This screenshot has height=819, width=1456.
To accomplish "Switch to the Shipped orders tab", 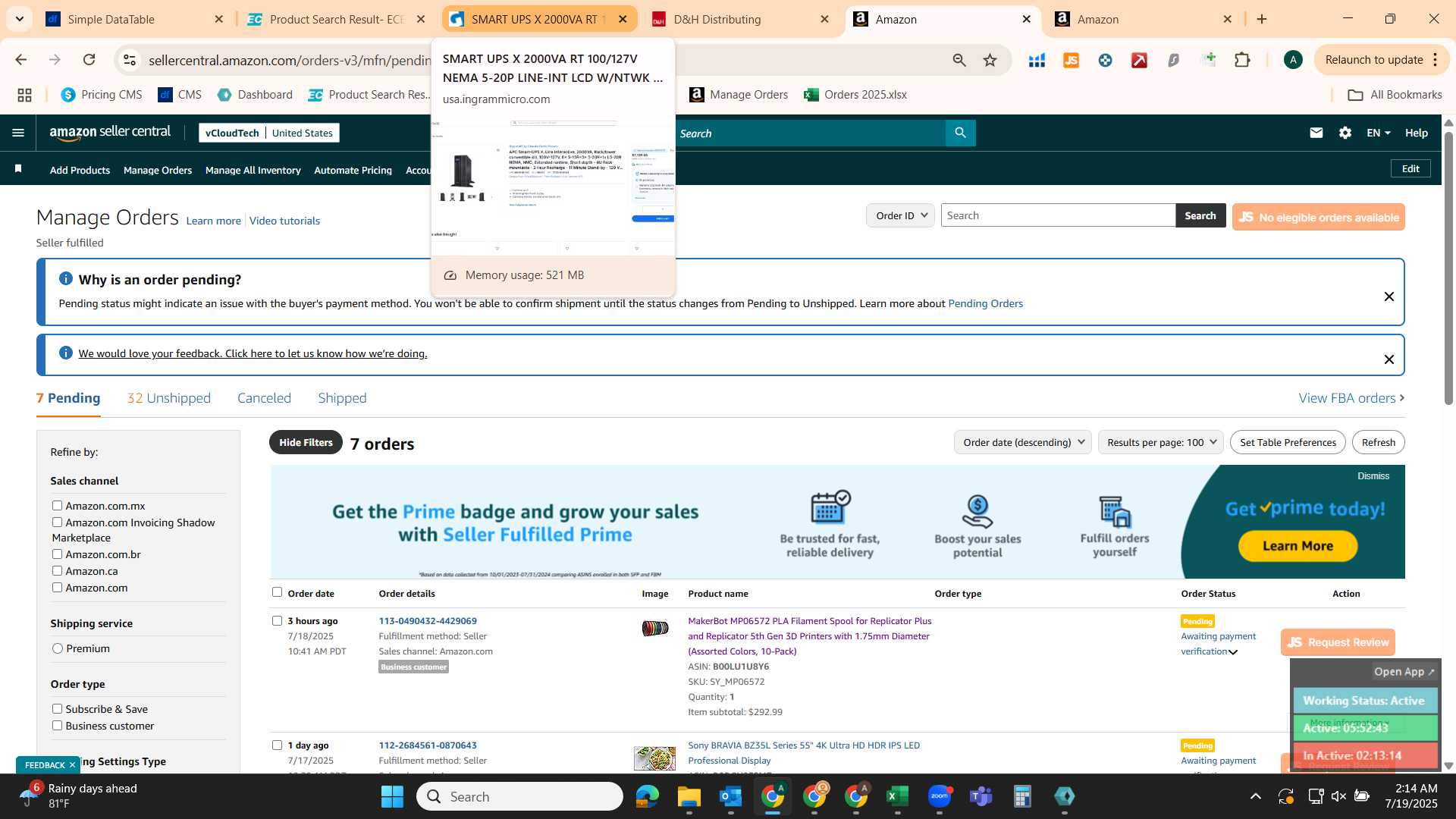I will 342,398.
